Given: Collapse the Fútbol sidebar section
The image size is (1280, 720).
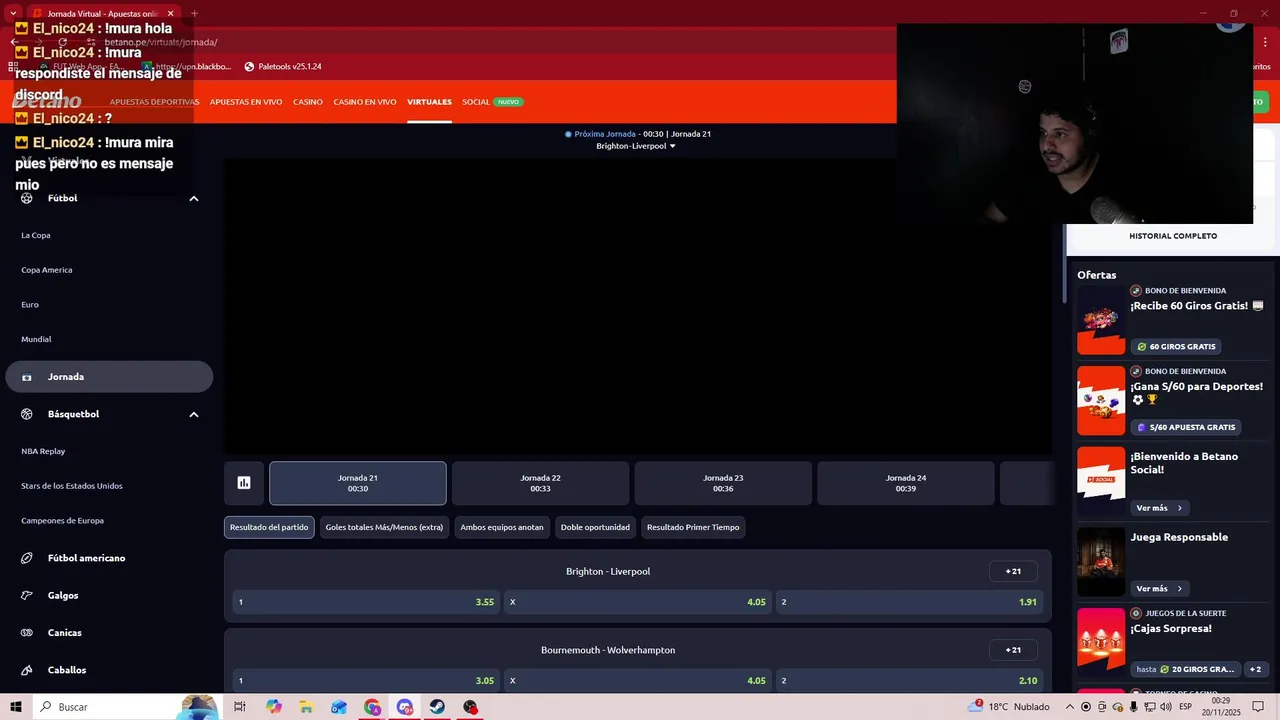Looking at the screenshot, I should tap(194, 198).
